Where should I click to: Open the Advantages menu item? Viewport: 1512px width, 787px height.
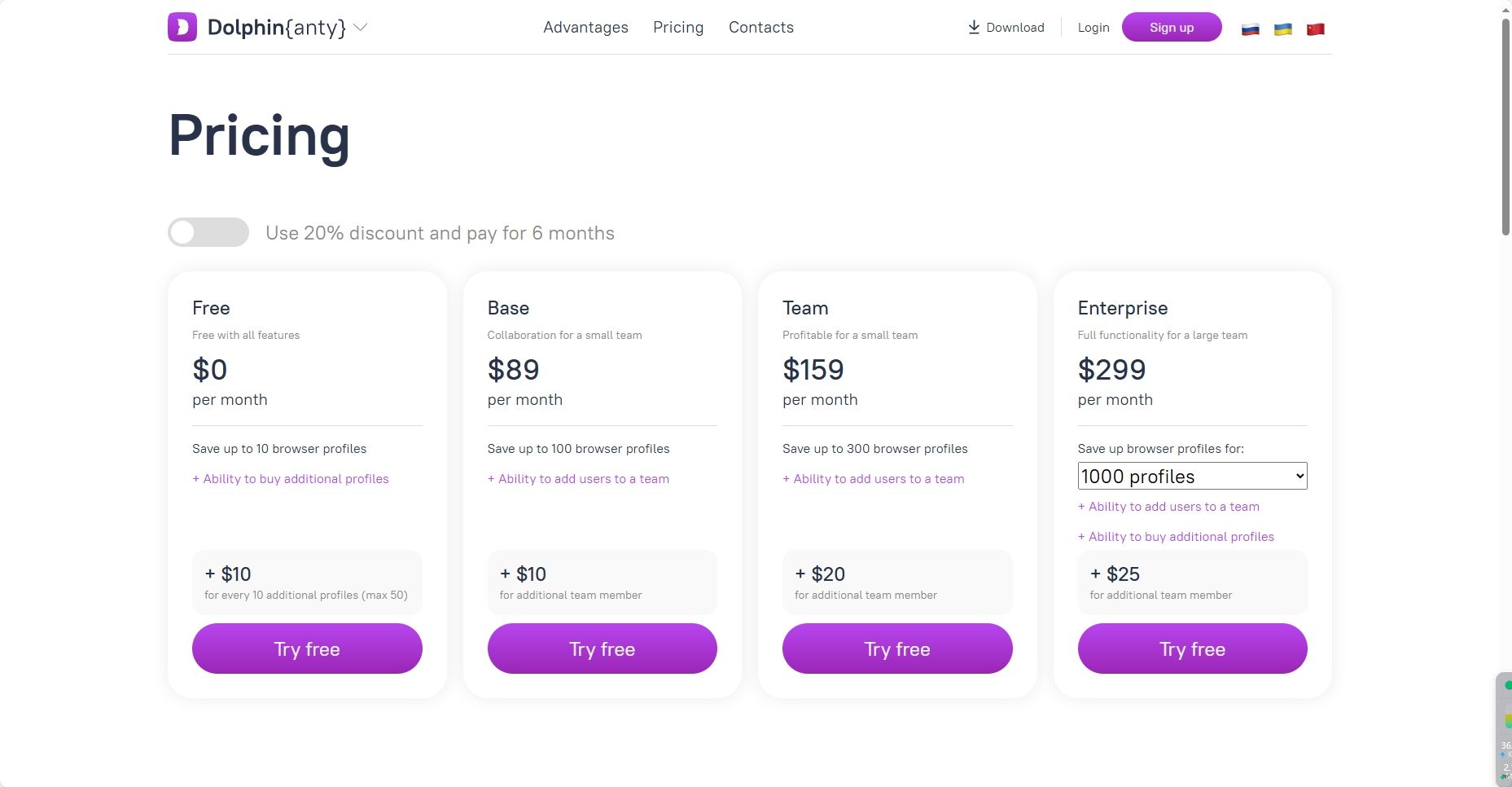585,27
